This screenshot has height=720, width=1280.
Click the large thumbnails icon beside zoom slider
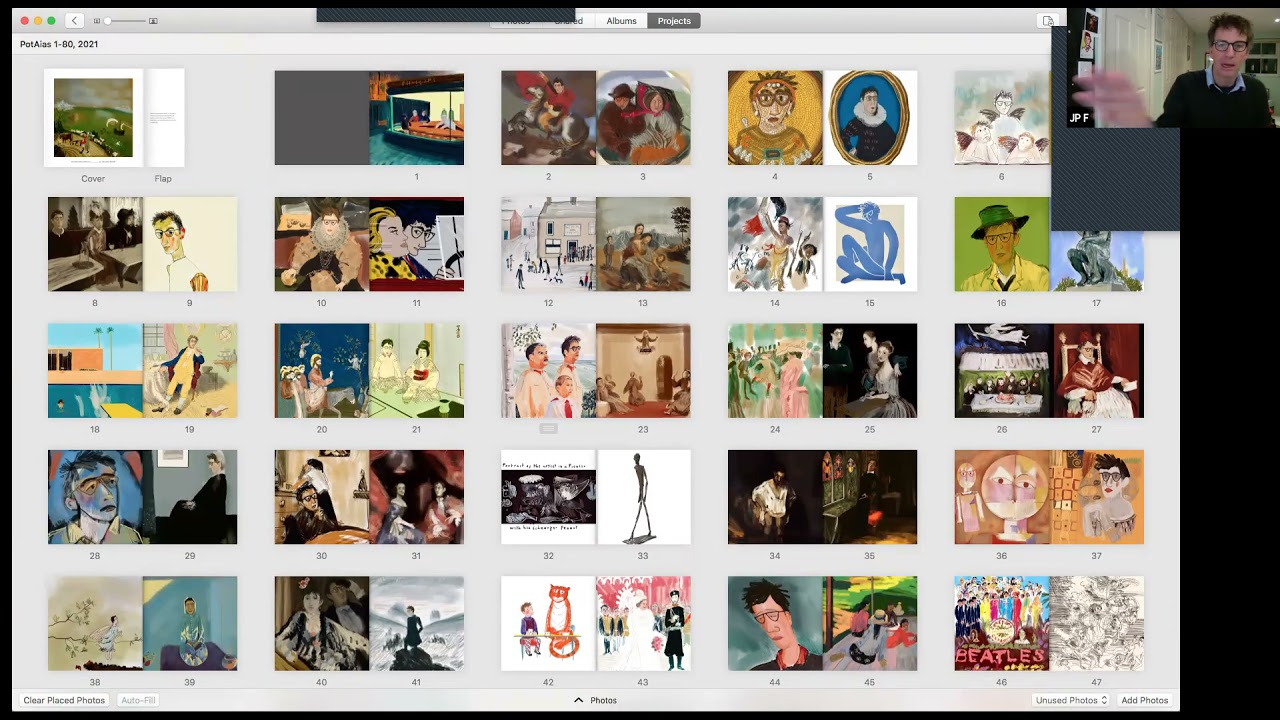153,21
